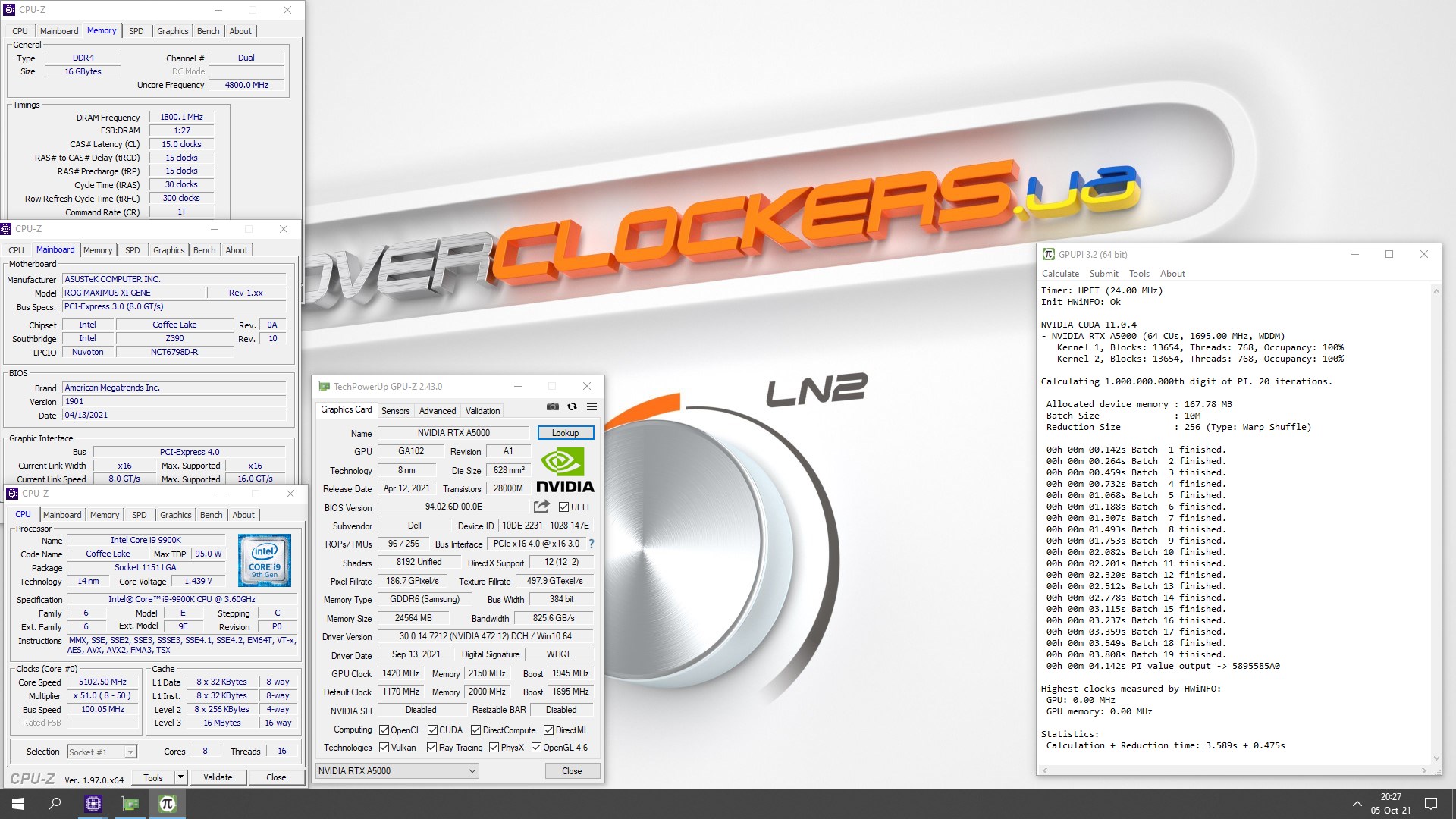Open the NVIDIA RTX A5000 GPU dropdown
Screen dimensions: 1456x819
click(x=397, y=771)
